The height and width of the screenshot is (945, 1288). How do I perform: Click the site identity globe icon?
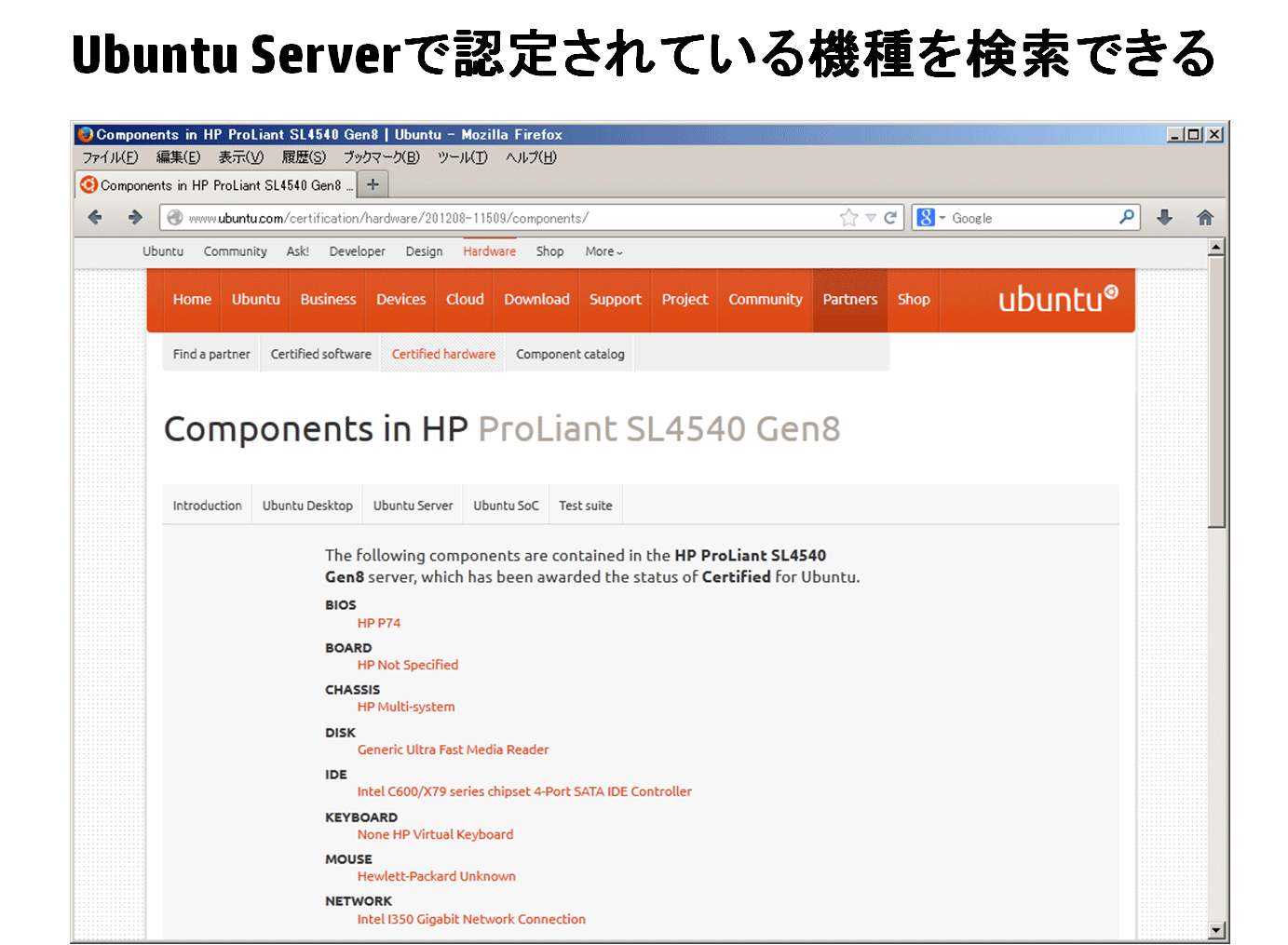[x=174, y=218]
